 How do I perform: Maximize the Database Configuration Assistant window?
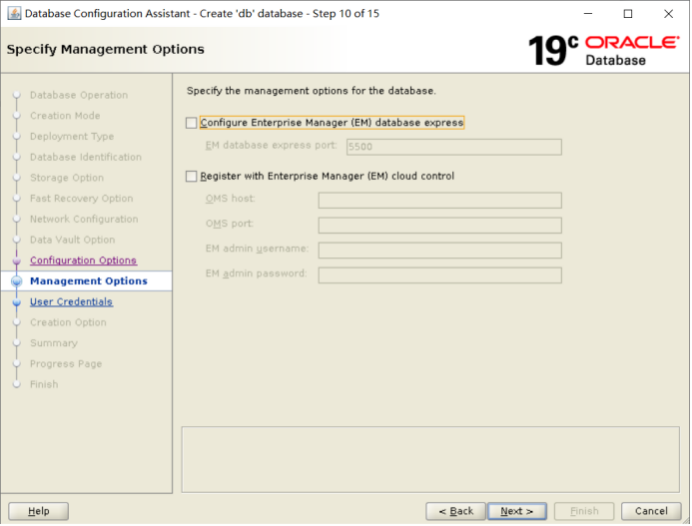[x=628, y=14]
